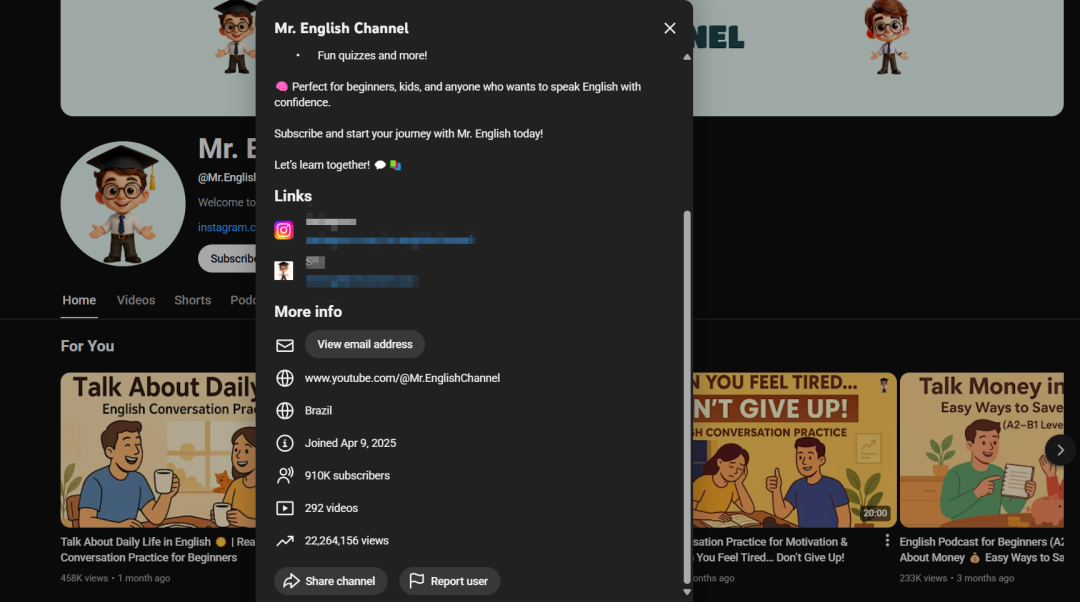Close the Mr. English Channel dialog

point(669,28)
